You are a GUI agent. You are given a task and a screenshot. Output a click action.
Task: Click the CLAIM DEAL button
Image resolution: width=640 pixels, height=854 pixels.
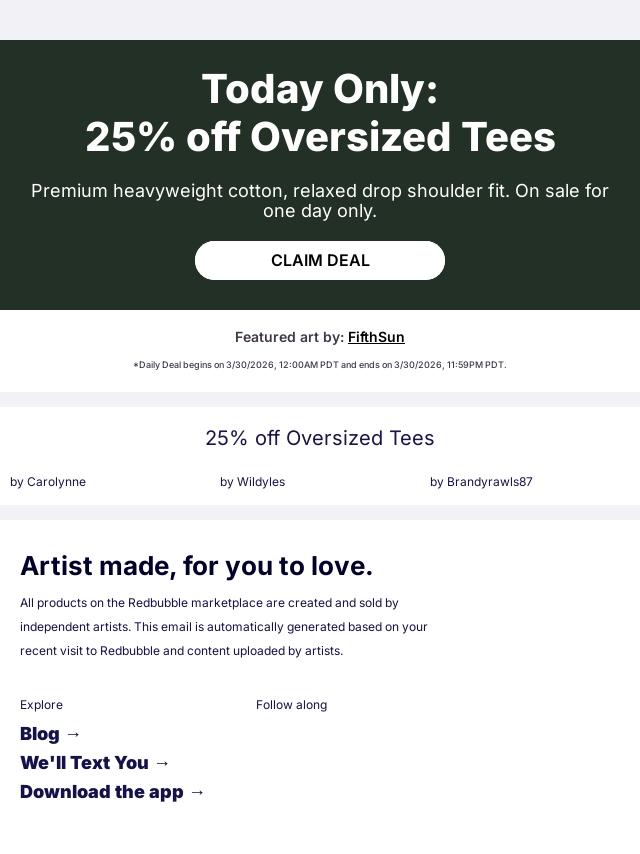tap(320, 260)
